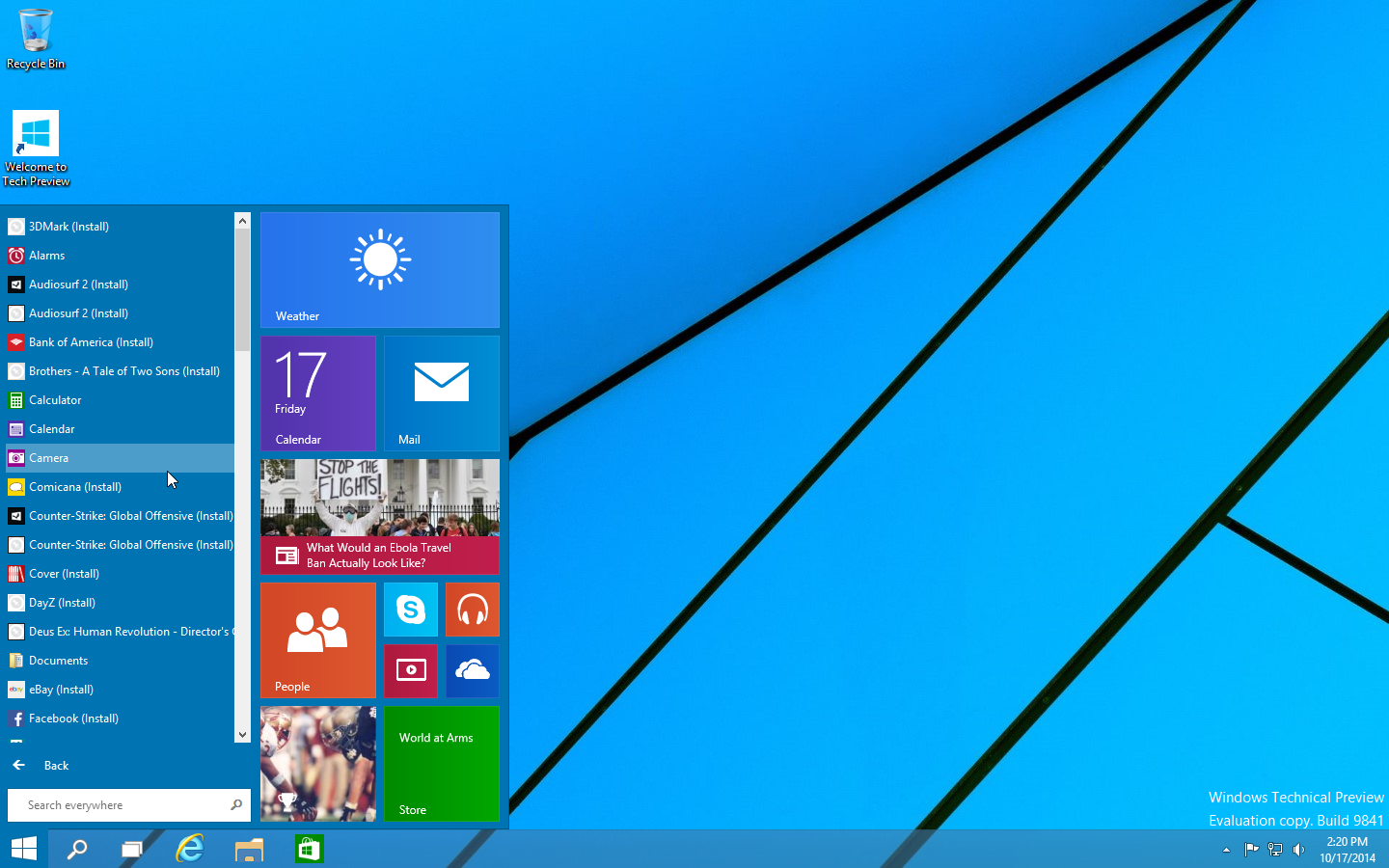This screenshot has height=868, width=1389.
Task: Open the OneDrive cloud tile
Action: pyautogui.click(x=473, y=670)
